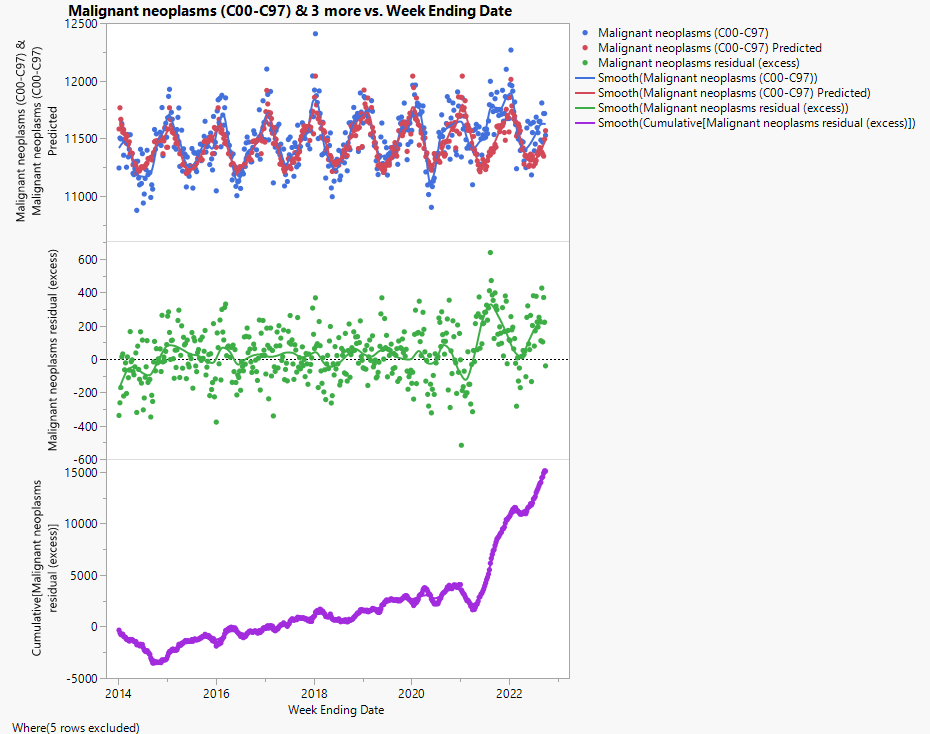Viewport: 930px width, 734px height.
Task: Select the y-axis title "Cumulative[Malignant neoplasms residual (excess)]"
Action: [45, 568]
